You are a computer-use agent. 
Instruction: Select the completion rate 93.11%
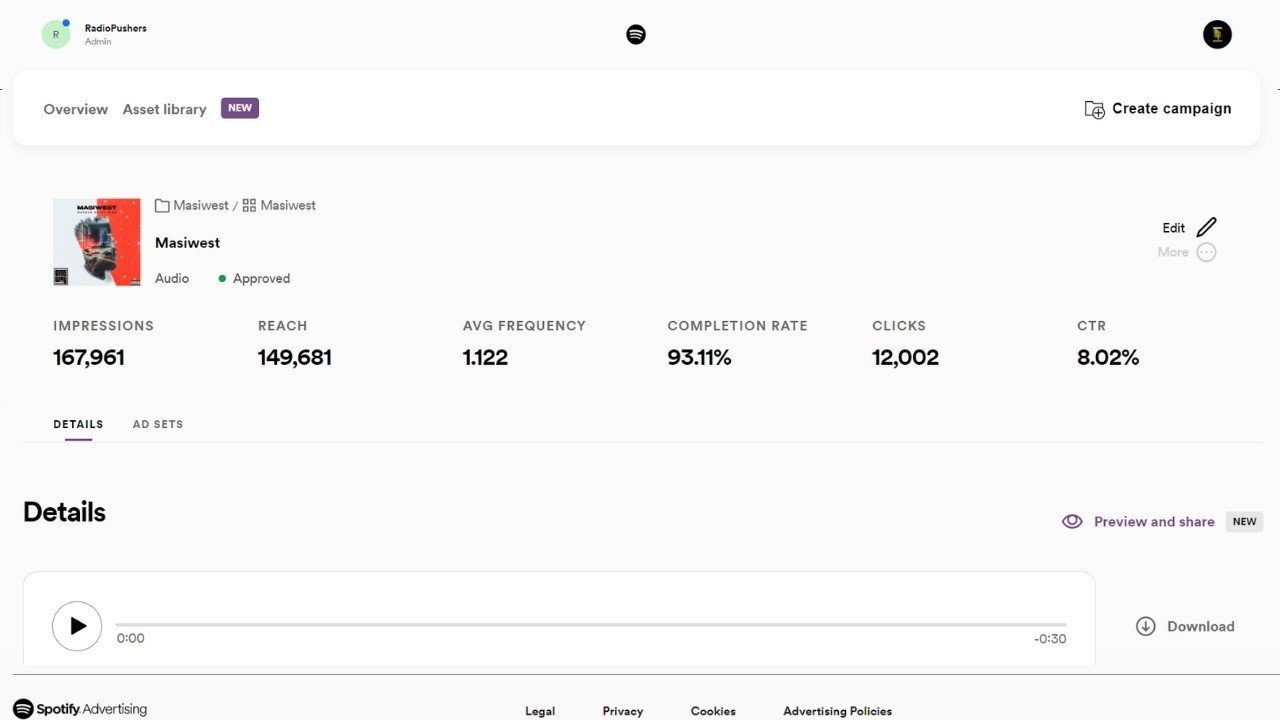(x=699, y=357)
